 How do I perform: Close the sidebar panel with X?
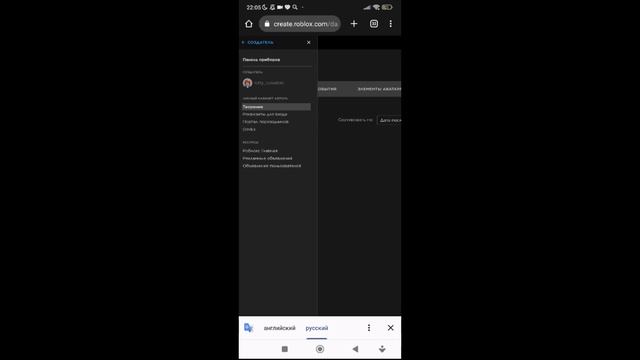[309, 42]
